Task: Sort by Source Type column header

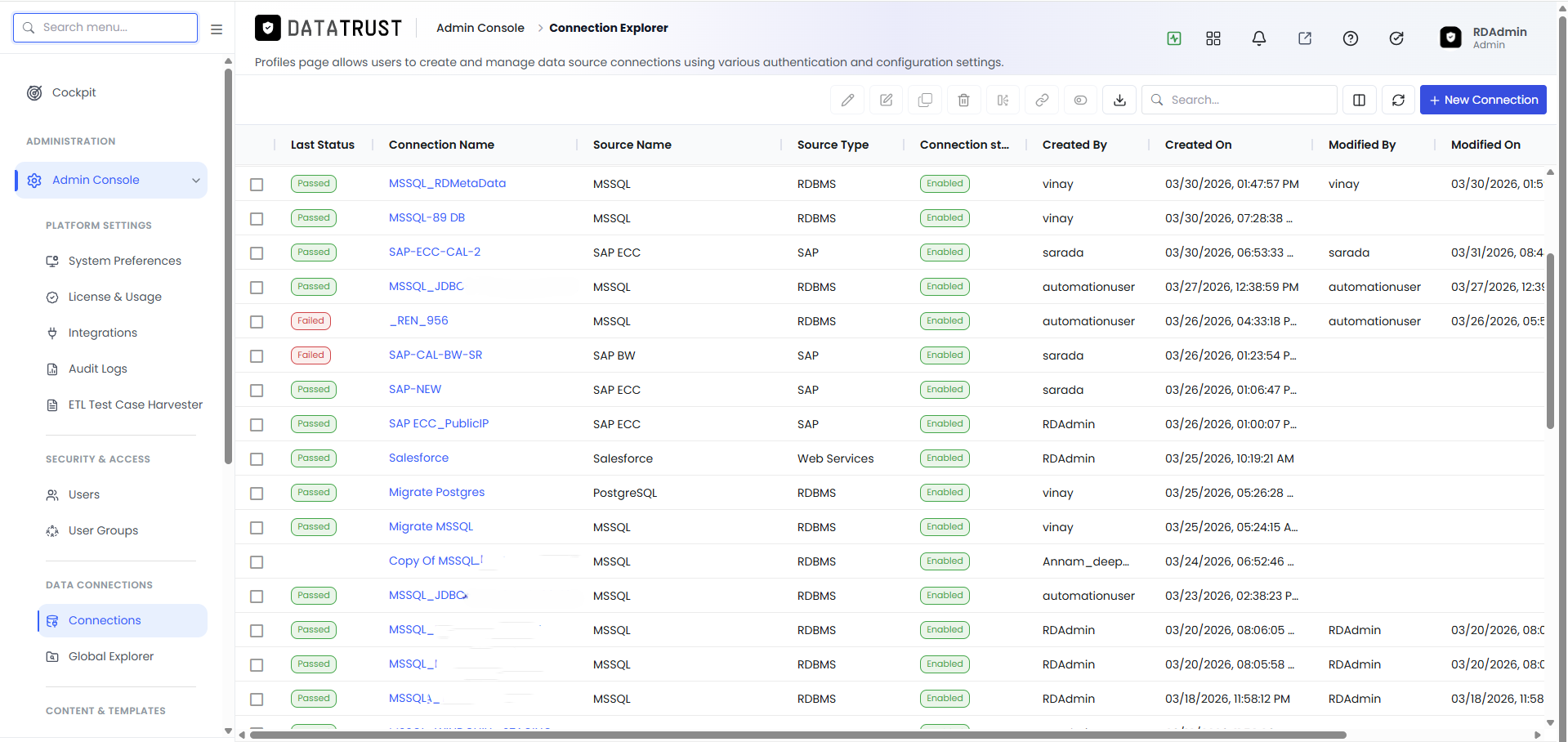Action: (833, 145)
